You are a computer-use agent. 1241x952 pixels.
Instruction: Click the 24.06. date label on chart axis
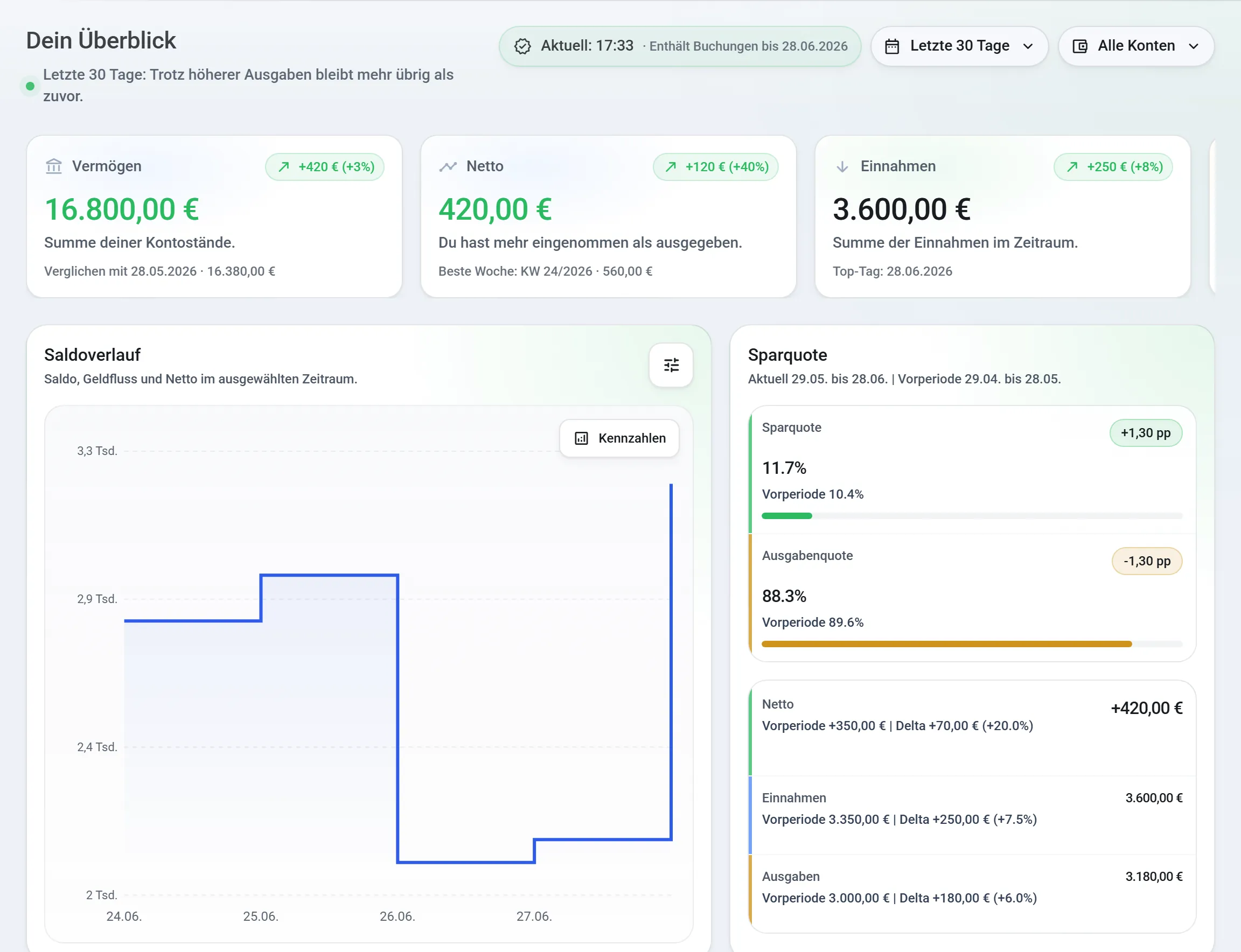[124, 916]
